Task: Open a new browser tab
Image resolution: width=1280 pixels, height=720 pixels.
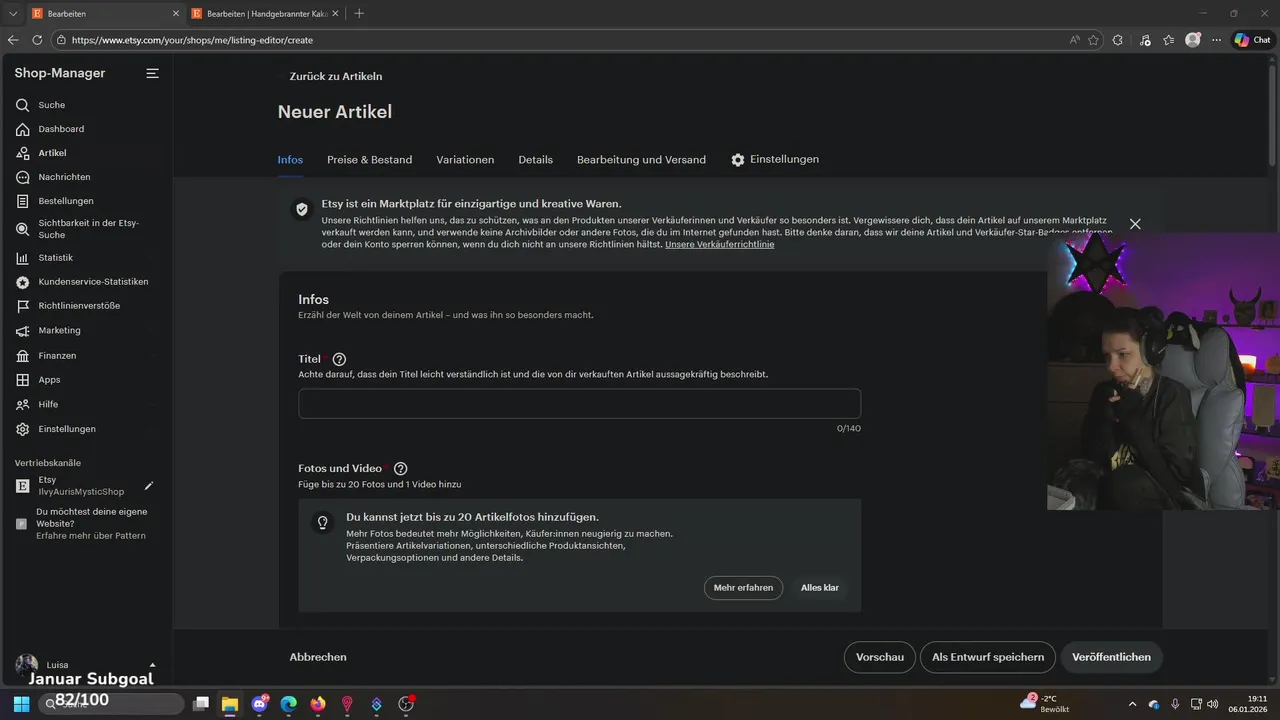Action: (359, 13)
